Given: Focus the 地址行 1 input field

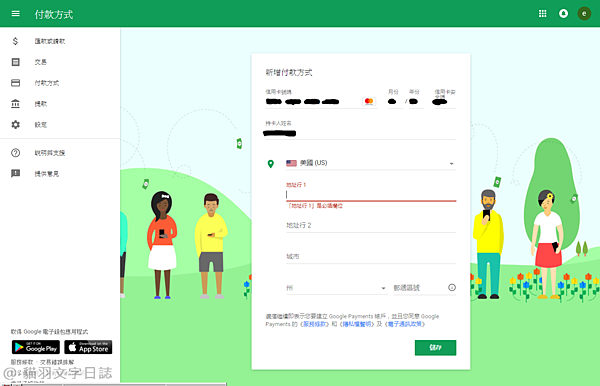Looking at the screenshot, I should pyautogui.click(x=371, y=195).
